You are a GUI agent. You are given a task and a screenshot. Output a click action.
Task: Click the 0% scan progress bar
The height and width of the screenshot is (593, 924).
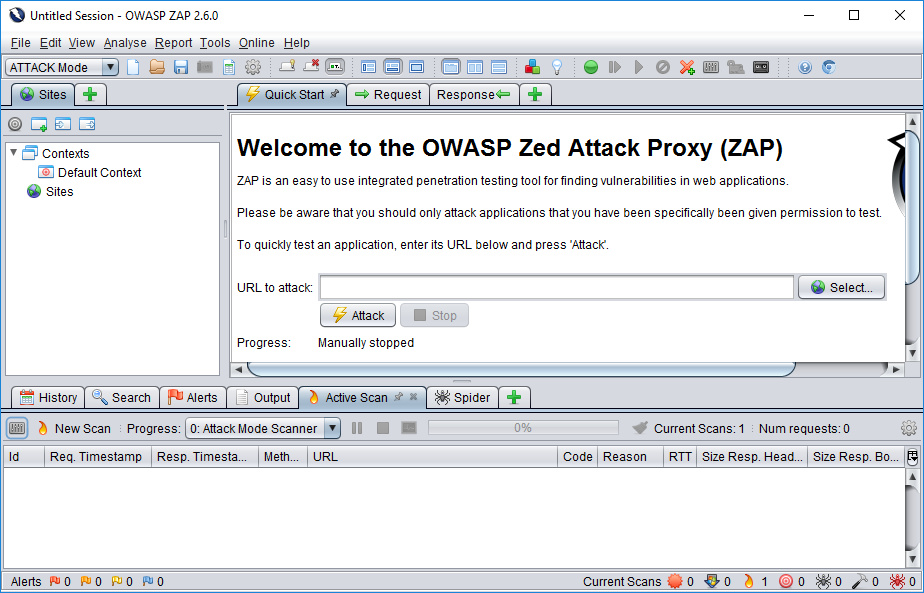[523, 428]
